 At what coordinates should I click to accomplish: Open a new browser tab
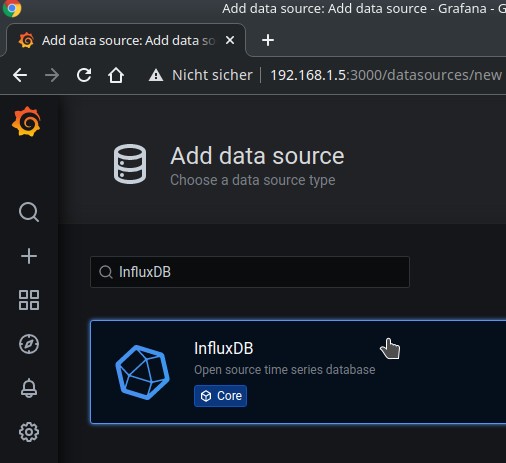(x=268, y=40)
